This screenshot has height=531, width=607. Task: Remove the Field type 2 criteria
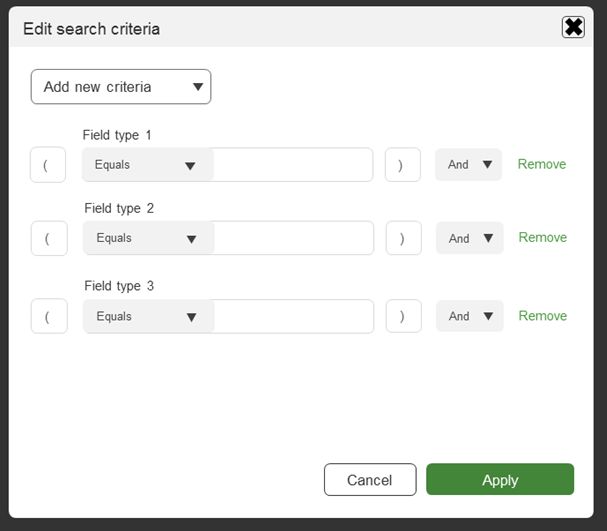click(x=543, y=237)
